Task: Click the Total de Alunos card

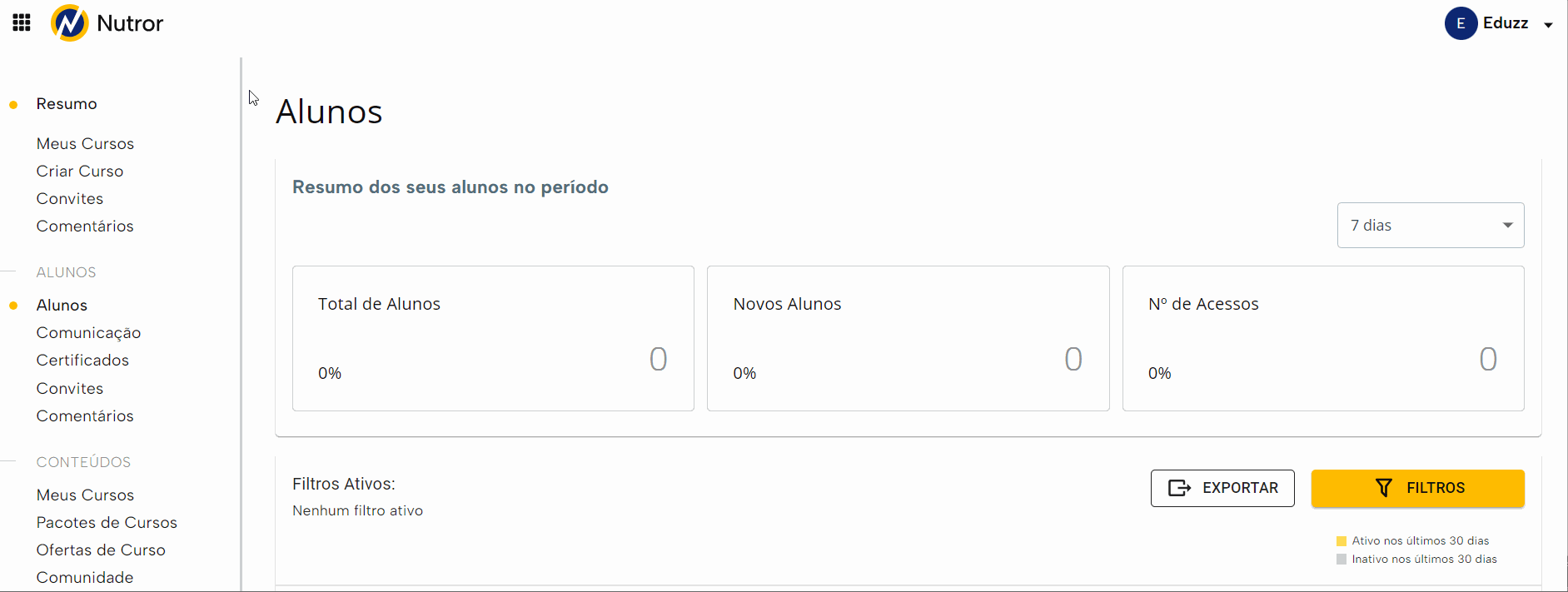Action: click(x=493, y=338)
